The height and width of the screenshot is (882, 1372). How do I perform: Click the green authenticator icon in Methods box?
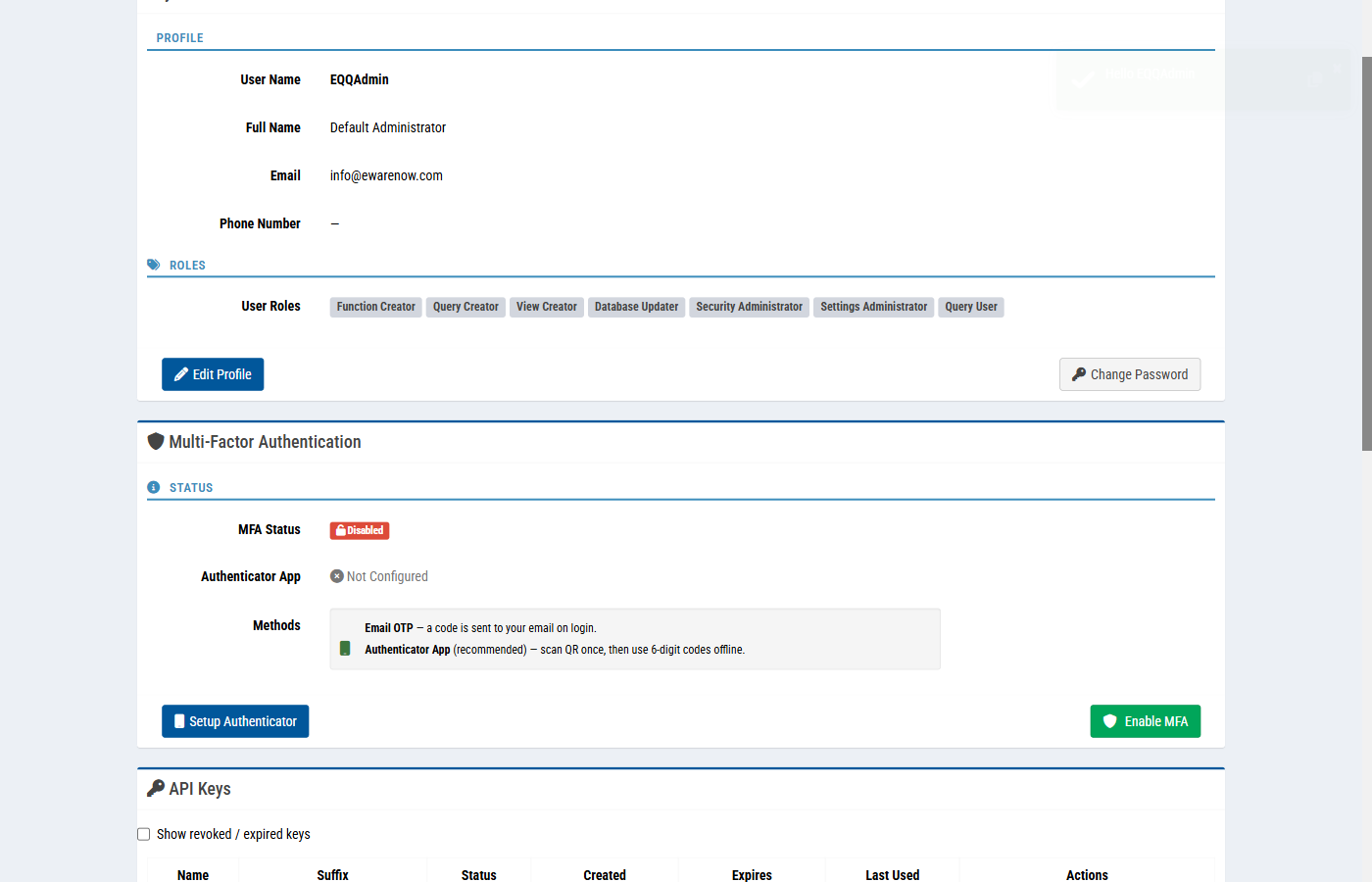344,648
